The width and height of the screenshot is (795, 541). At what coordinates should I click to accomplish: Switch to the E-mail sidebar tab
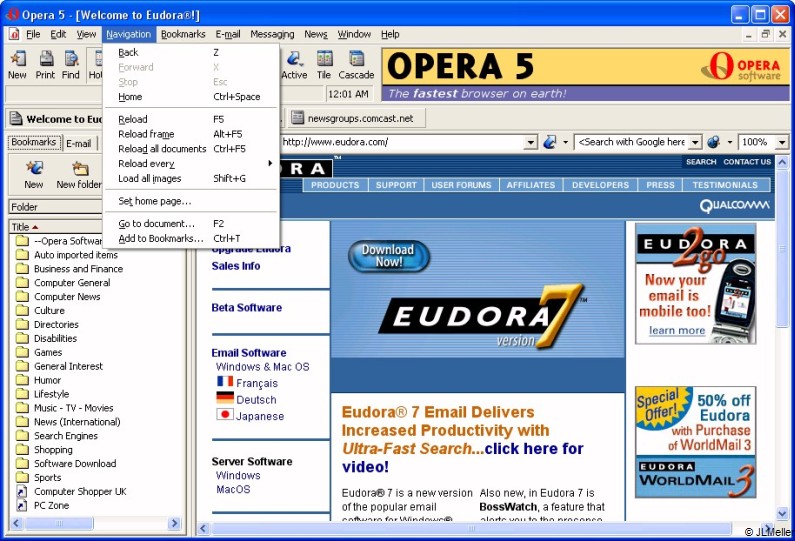click(79, 143)
